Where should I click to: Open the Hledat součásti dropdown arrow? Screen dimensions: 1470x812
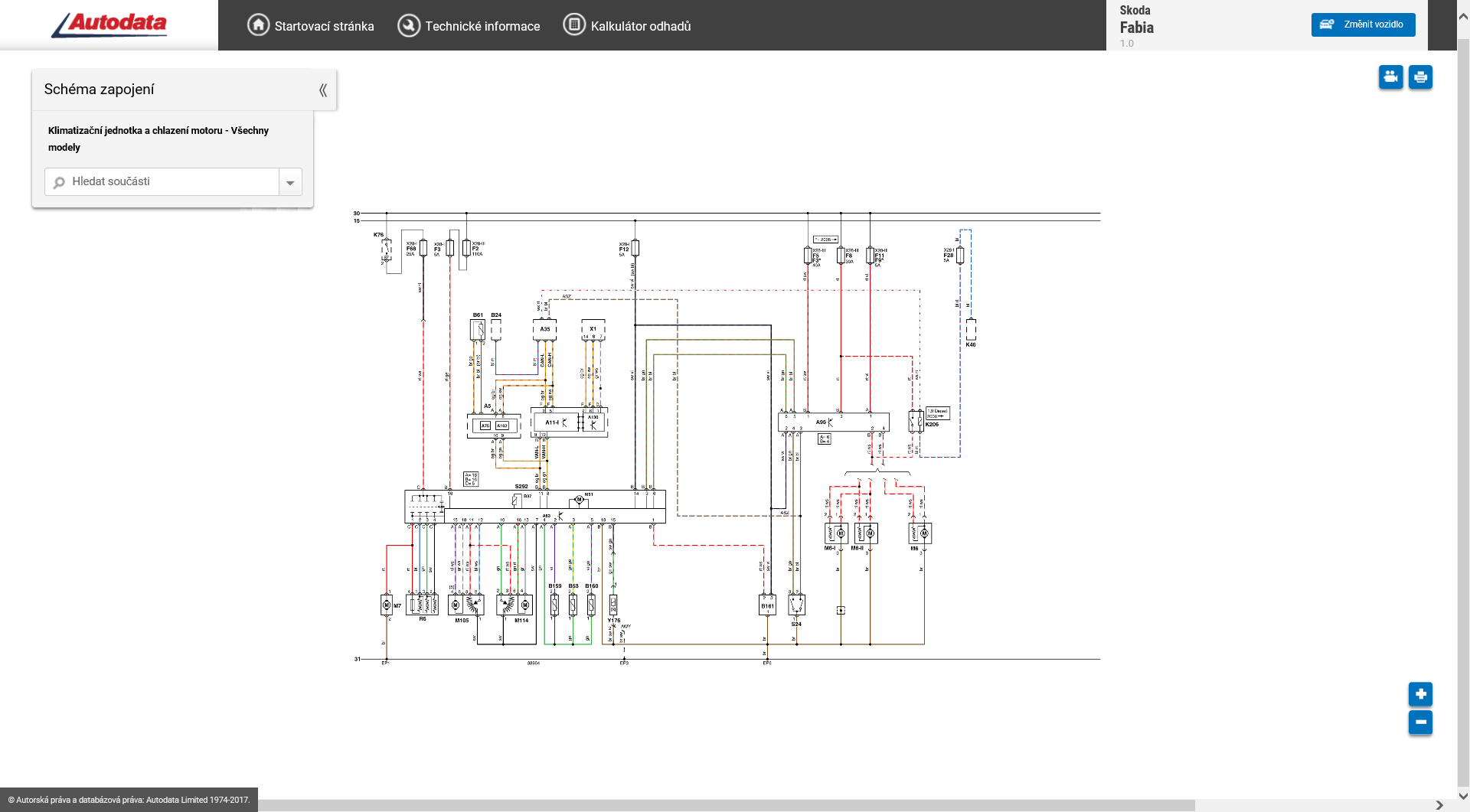coord(290,182)
